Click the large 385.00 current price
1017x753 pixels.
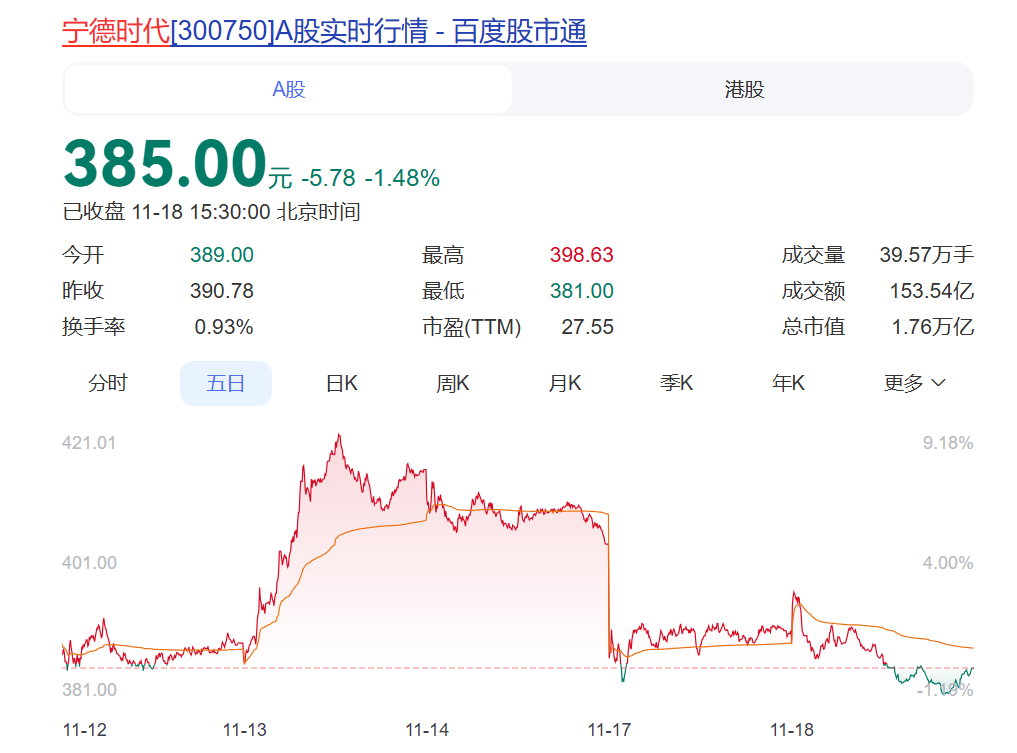click(165, 164)
